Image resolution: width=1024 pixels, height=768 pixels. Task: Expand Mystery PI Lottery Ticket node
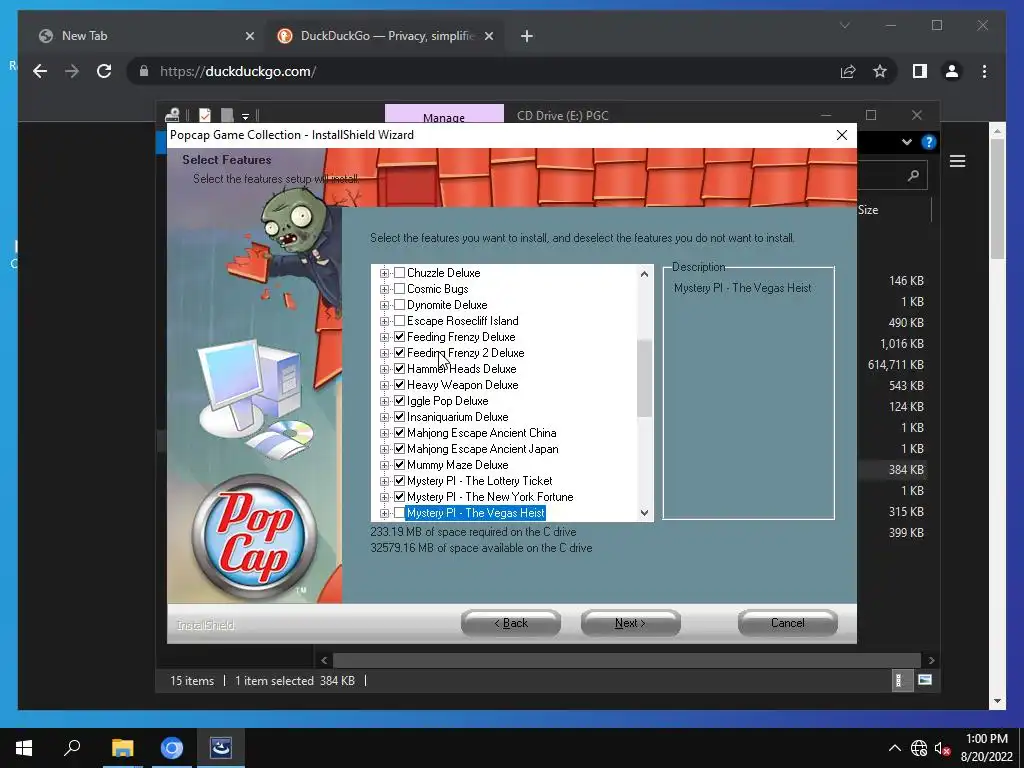[385, 481]
